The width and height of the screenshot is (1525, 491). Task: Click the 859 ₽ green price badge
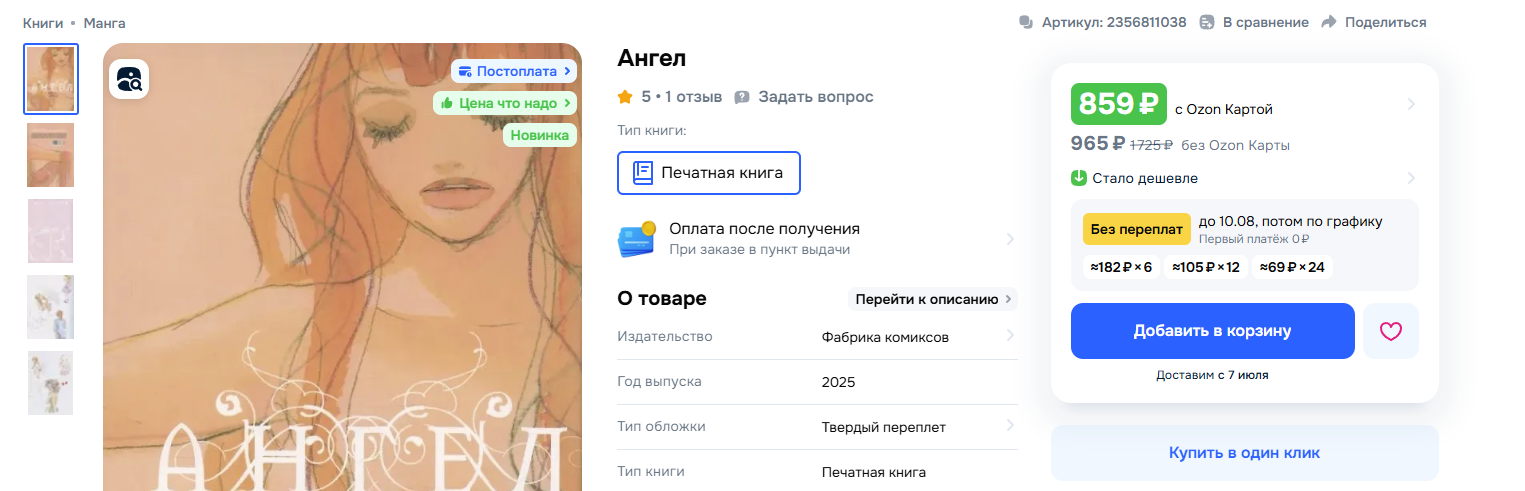coord(1119,104)
